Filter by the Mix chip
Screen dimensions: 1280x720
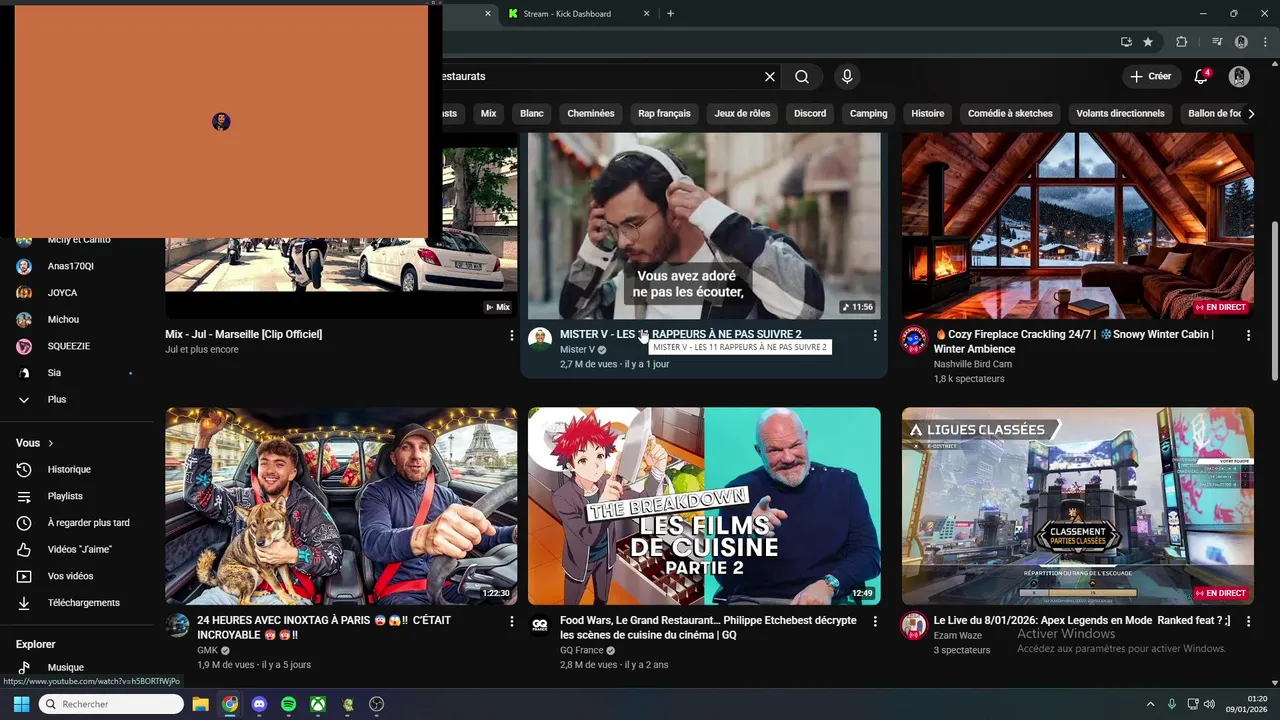point(488,114)
